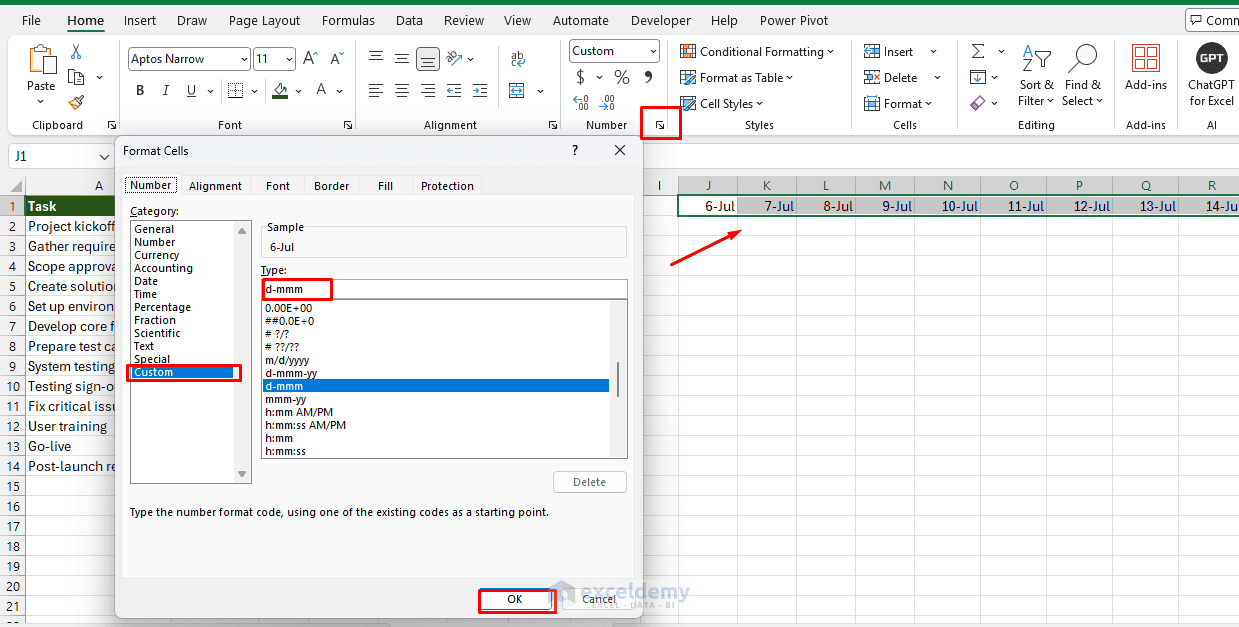
Task: Center text horizontally in ribbon
Action: click(402, 90)
